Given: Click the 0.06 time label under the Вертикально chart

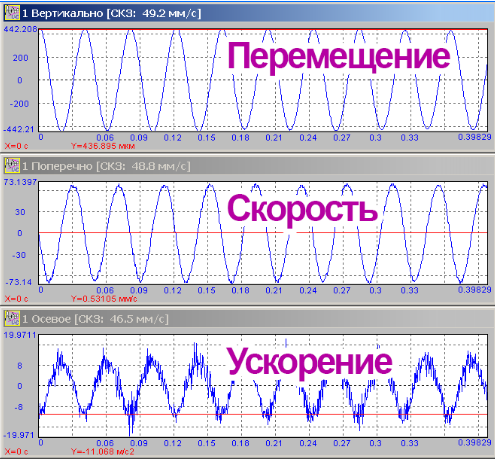Looking at the screenshot, I should point(105,137).
